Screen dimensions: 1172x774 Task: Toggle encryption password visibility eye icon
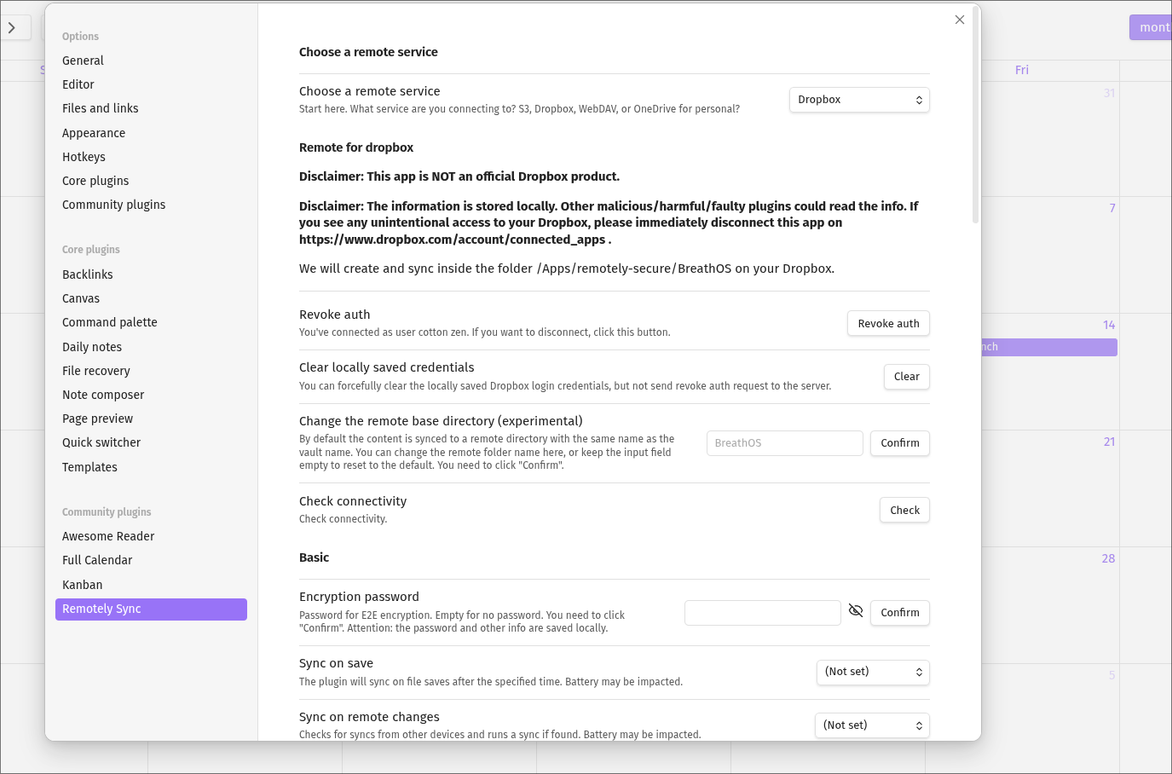tap(856, 611)
